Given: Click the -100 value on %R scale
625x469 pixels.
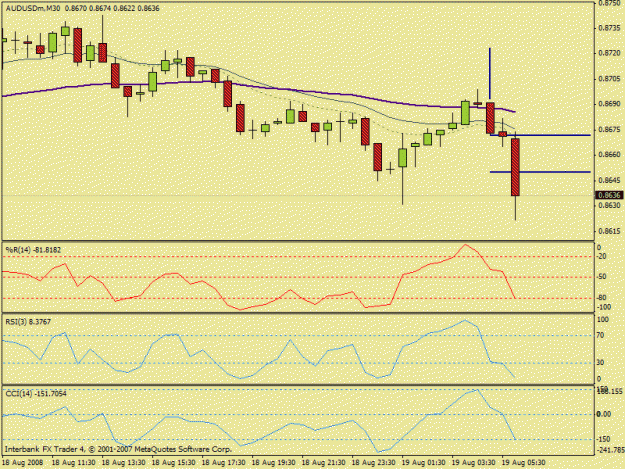Looking at the screenshot, I should coord(604,307).
